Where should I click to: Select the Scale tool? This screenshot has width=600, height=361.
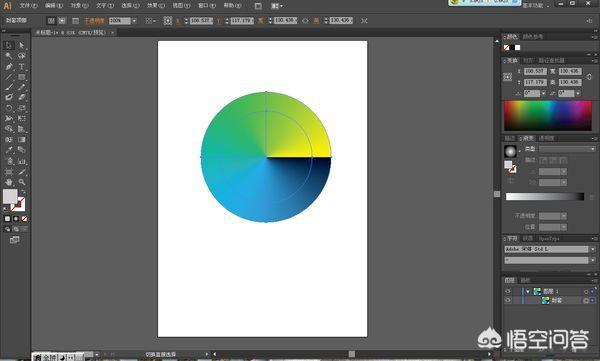[x=22, y=108]
